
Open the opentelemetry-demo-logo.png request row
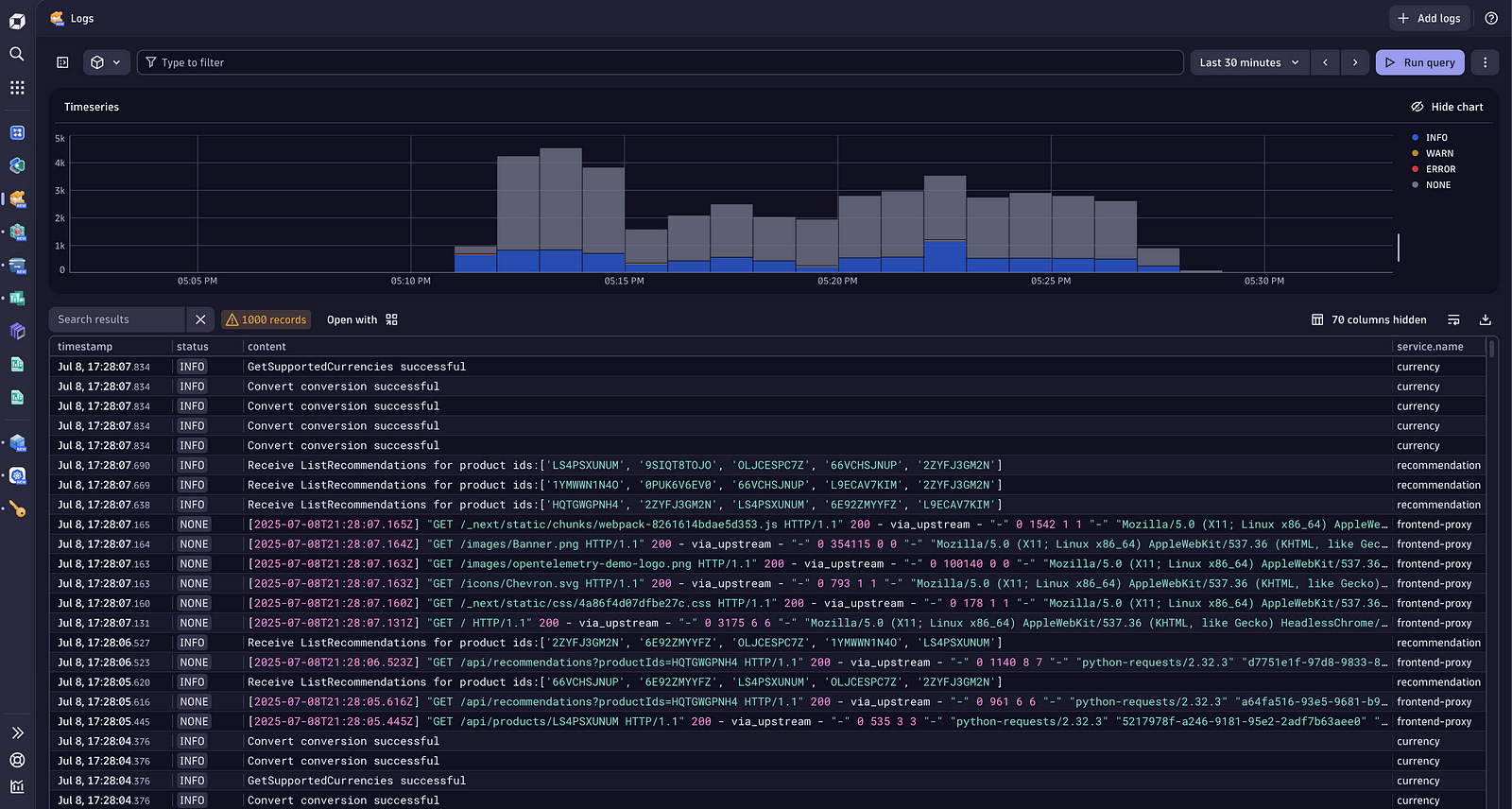767,564
